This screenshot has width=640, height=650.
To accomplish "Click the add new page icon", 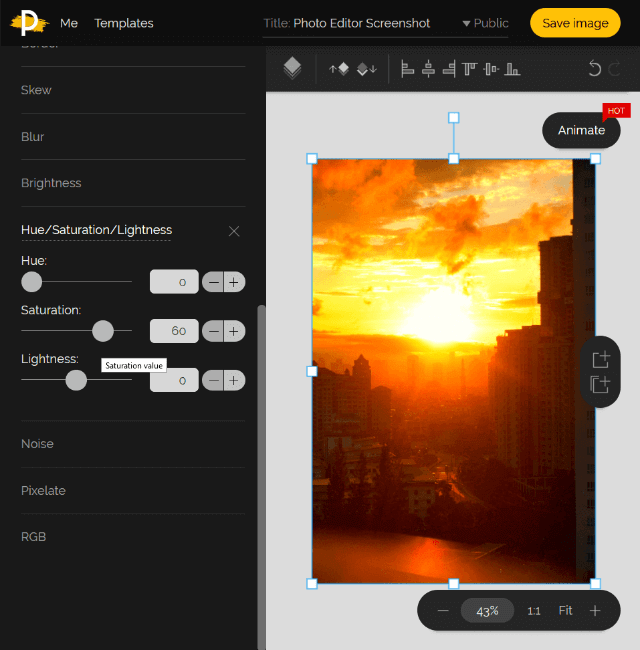I will (600, 359).
